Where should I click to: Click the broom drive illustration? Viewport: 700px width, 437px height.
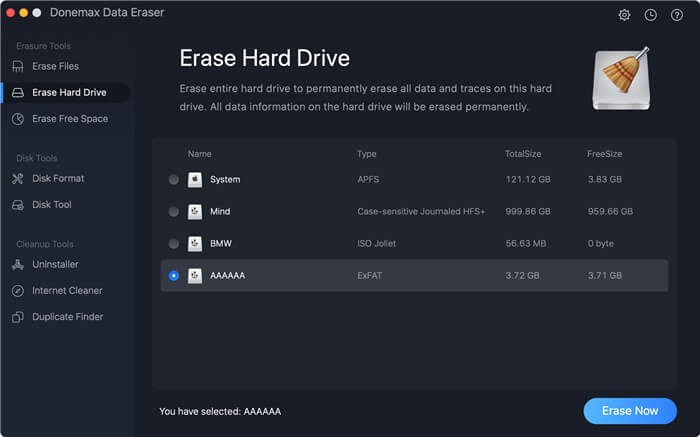(x=621, y=79)
